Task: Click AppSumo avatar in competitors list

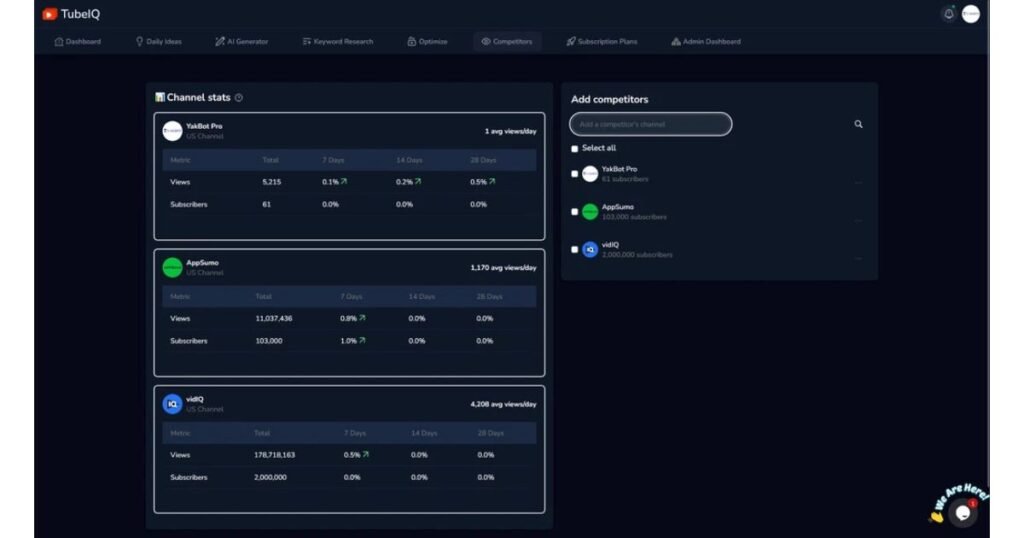Action: point(590,212)
